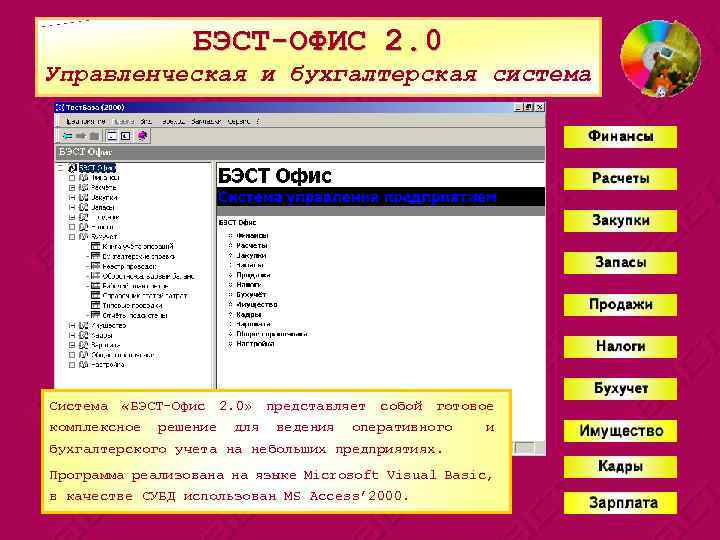Open Общие справочники link in right pane
The width and height of the screenshot is (720, 540).
tap(272, 334)
